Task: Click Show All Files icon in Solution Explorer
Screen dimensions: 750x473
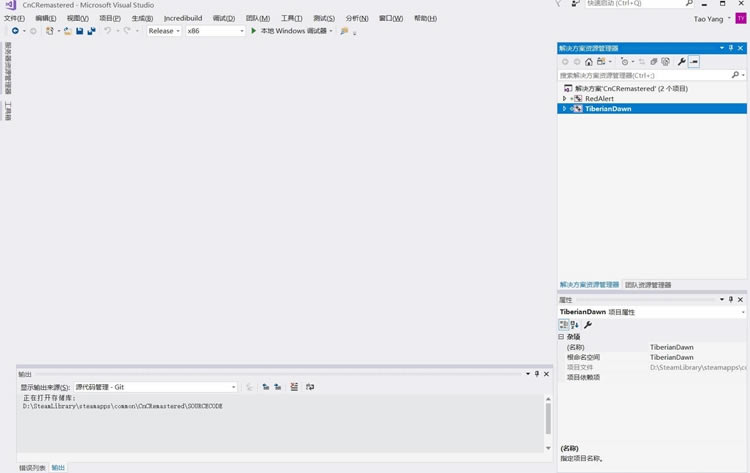Action: click(665, 62)
